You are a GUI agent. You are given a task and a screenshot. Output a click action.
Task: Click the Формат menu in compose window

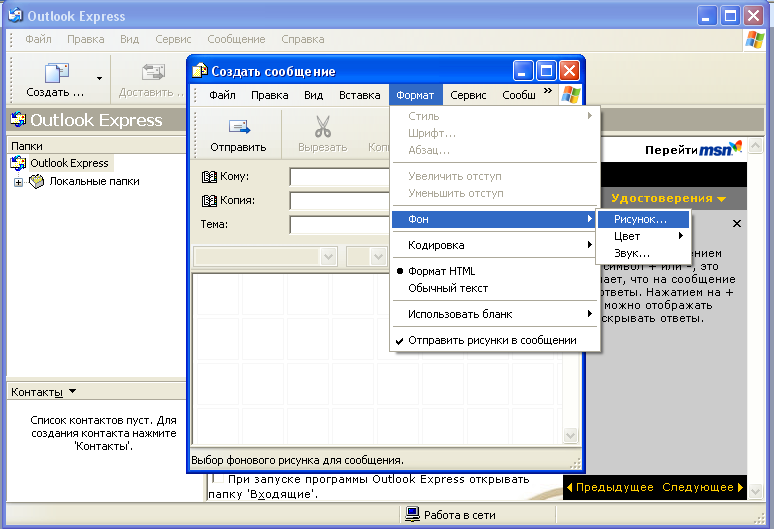coord(415,95)
